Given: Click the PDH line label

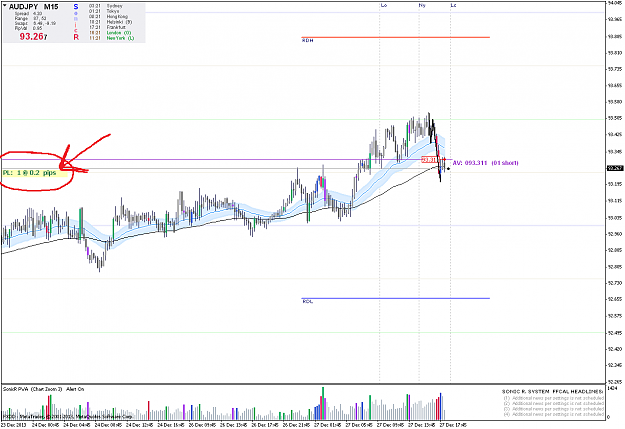Looking at the screenshot, I should [307, 41].
